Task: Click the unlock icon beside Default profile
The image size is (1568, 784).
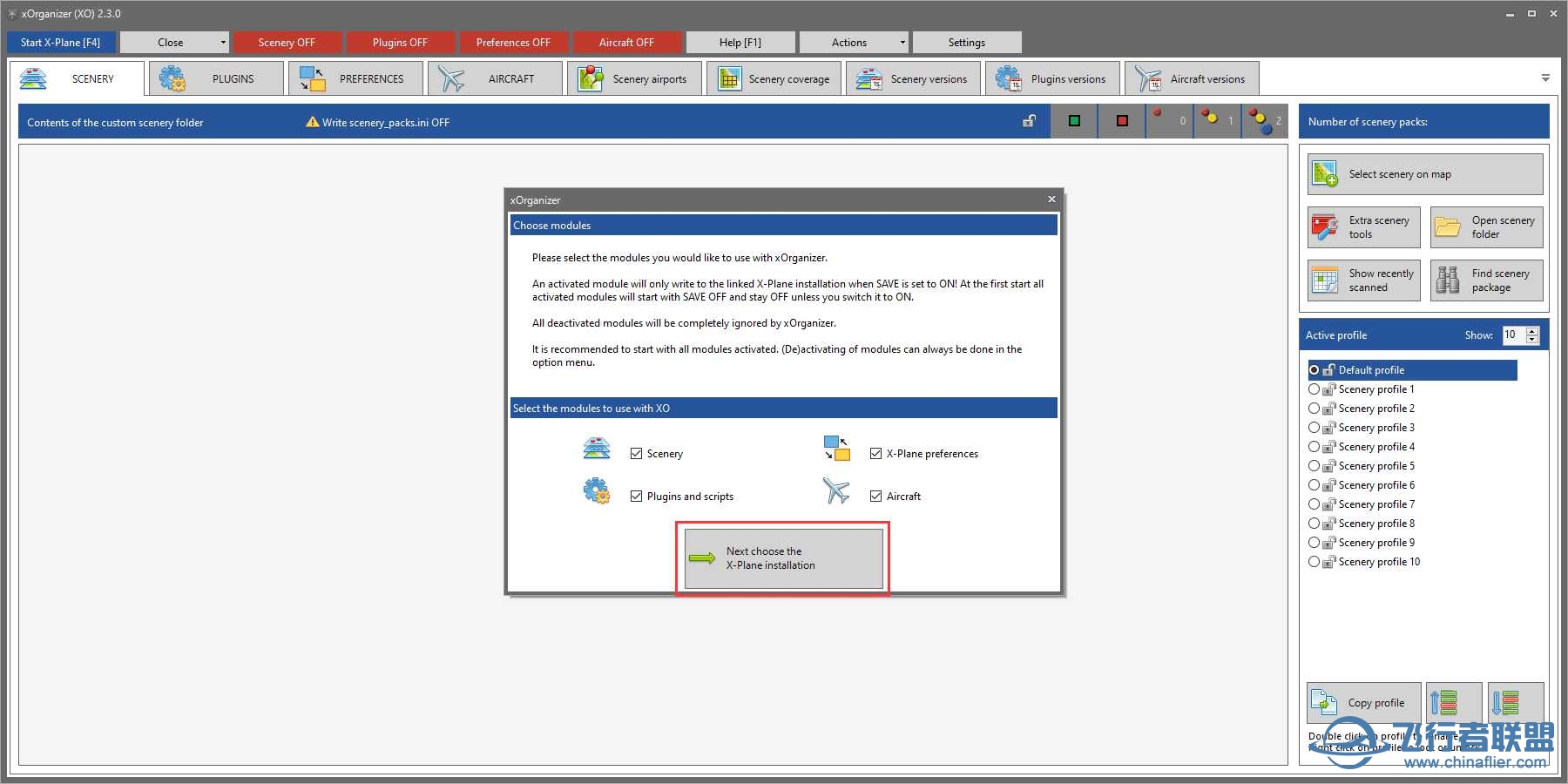Action: click(1329, 370)
